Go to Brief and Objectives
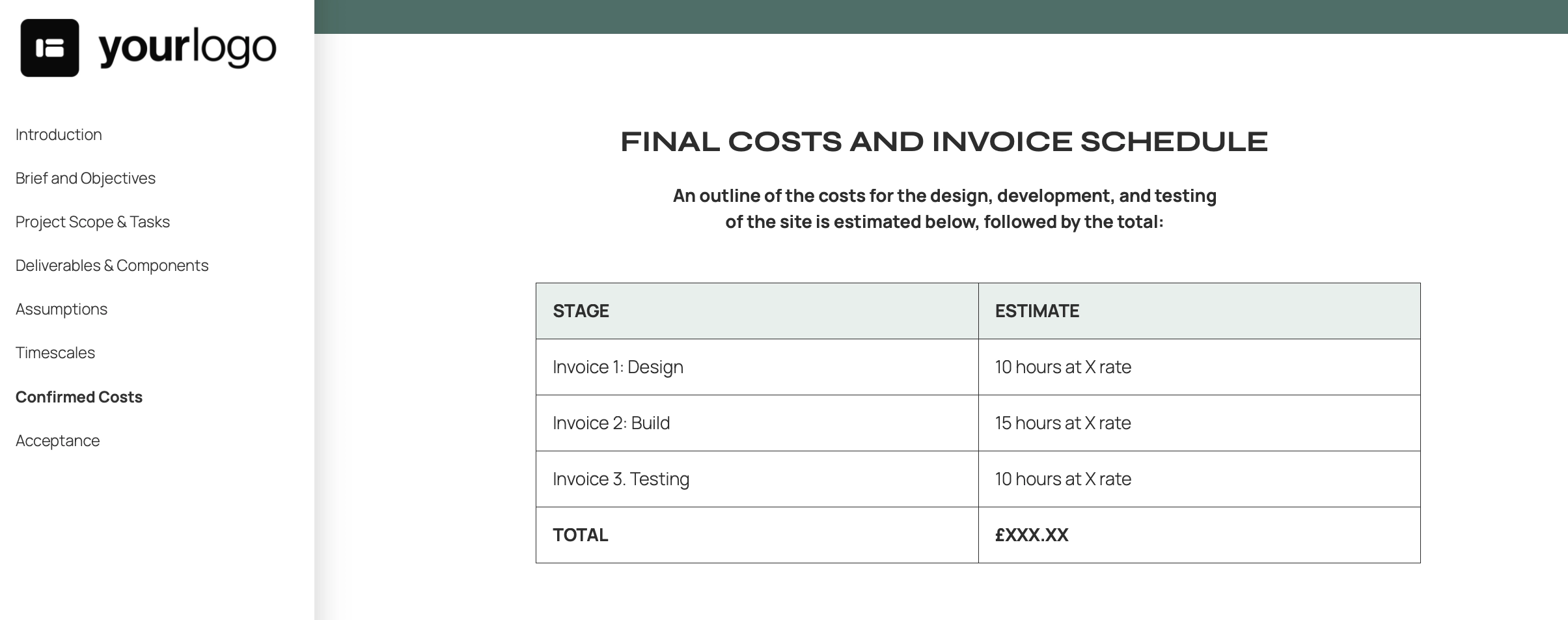This screenshot has height=620, width=1568. click(x=85, y=178)
